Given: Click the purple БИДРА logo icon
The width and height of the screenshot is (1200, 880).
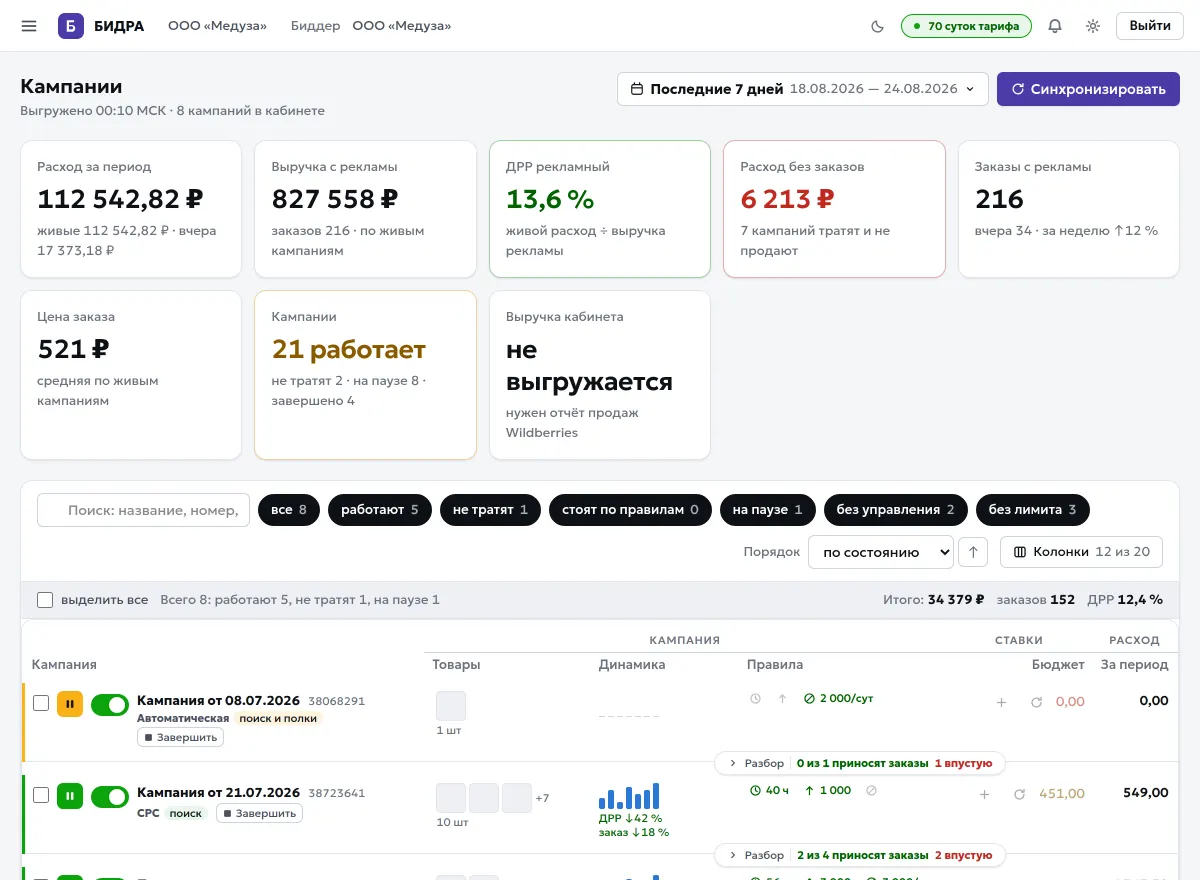Looking at the screenshot, I should [70, 26].
